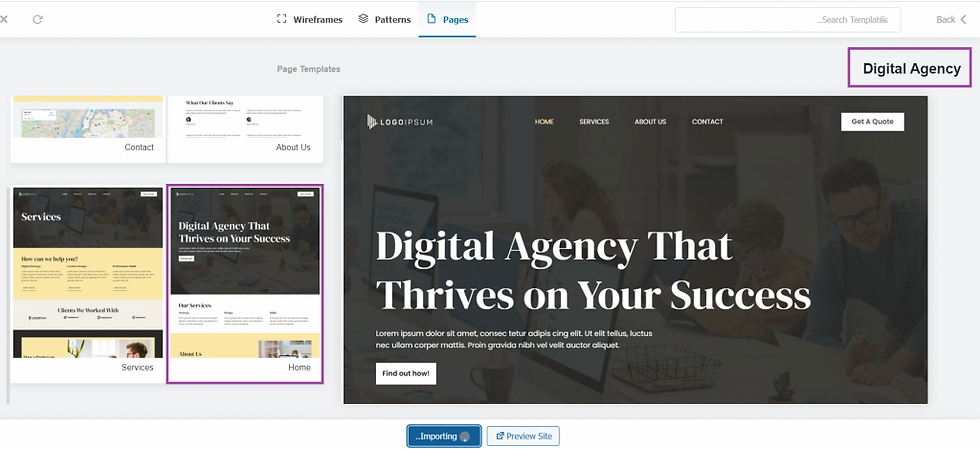Switch to the Wireframes tab

click(x=309, y=19)
